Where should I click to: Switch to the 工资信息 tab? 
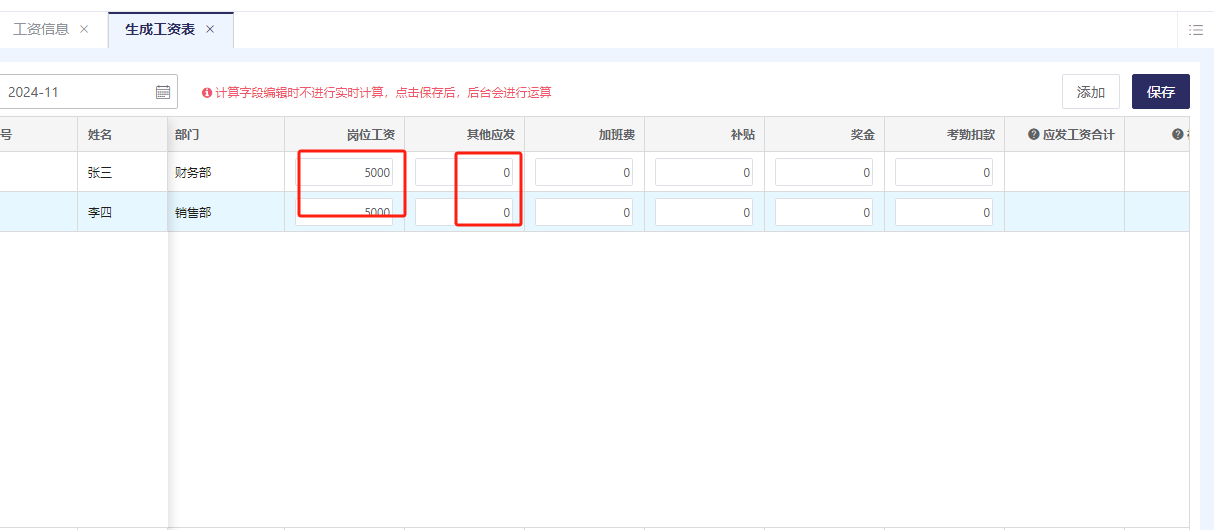point(41,29)
